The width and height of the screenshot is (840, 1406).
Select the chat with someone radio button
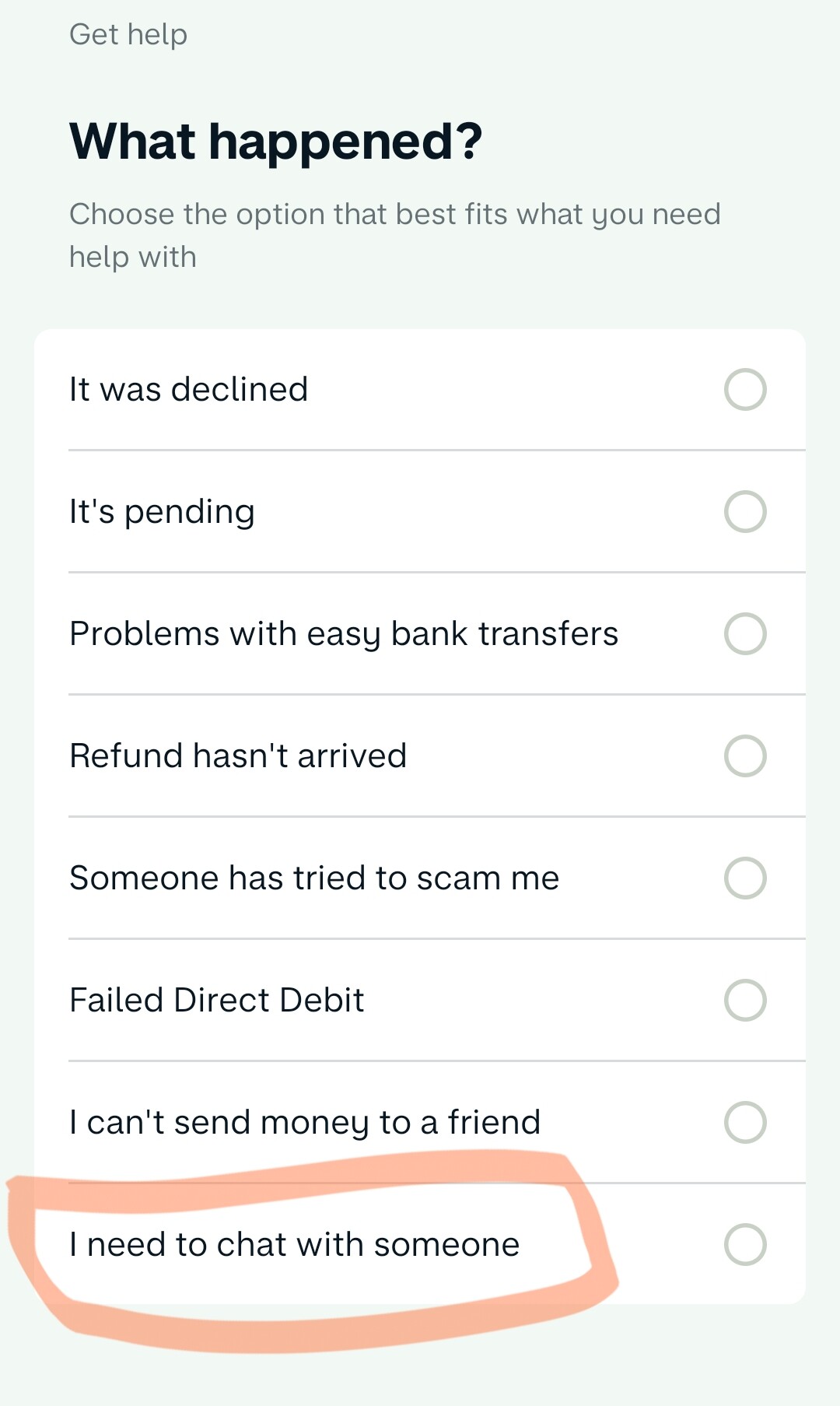[745, 1244]
